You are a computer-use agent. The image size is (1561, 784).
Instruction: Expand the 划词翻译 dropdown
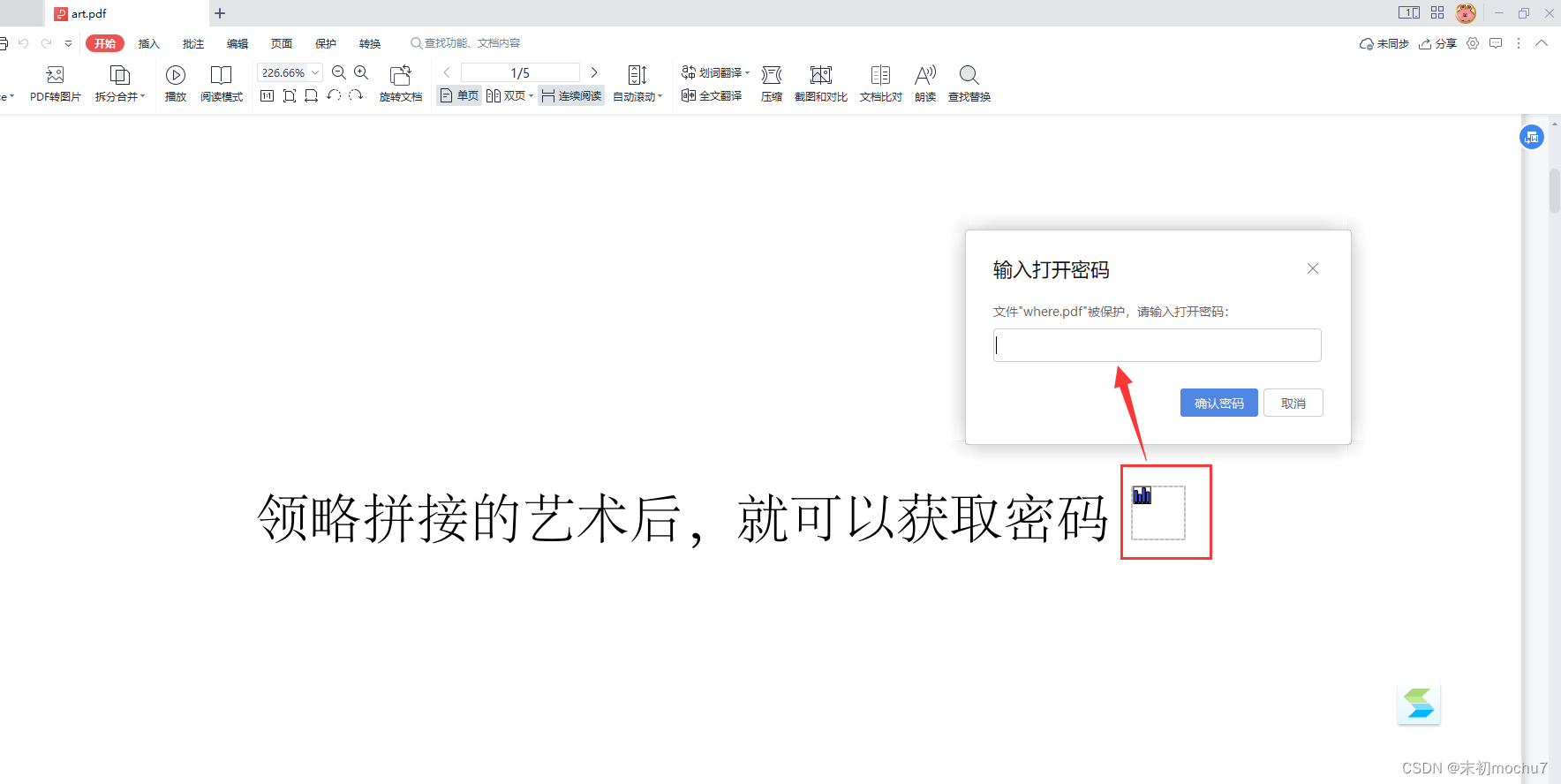point(747,72)
